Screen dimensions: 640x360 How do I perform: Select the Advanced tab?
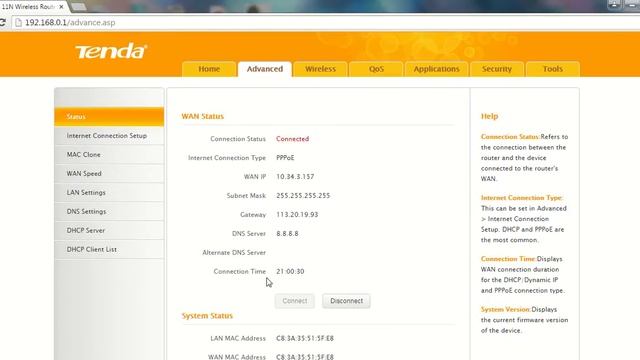point(264,69)
